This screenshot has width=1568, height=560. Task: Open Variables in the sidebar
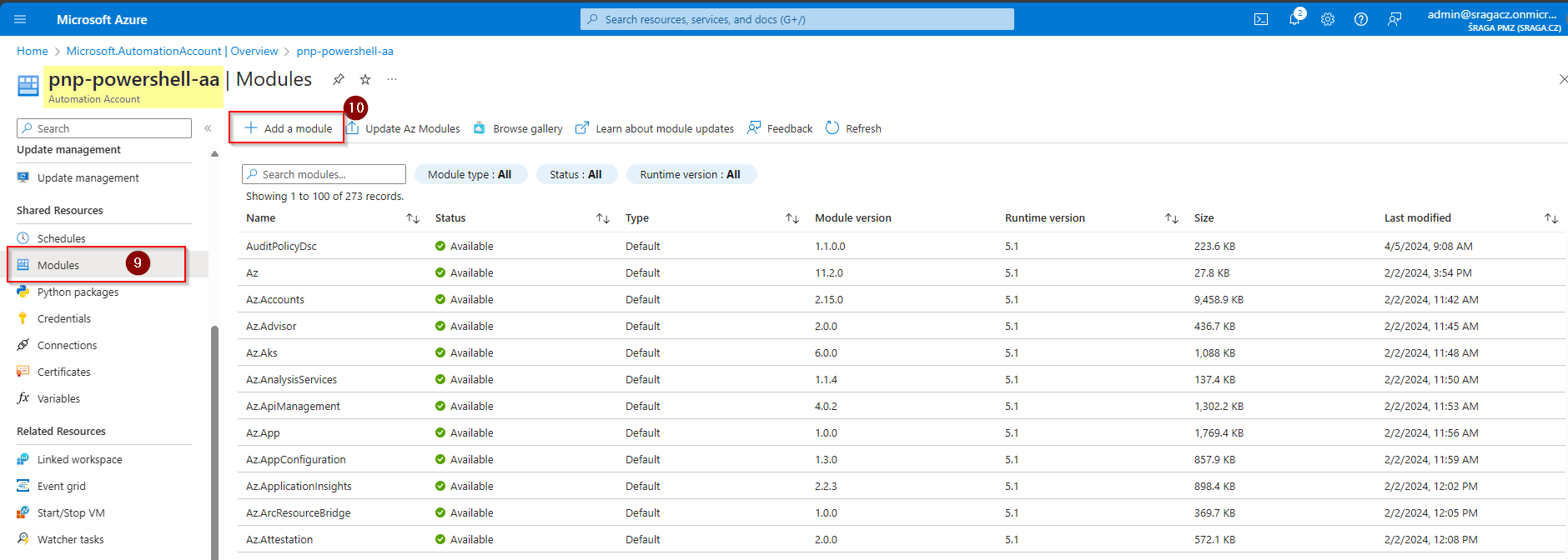58,398
